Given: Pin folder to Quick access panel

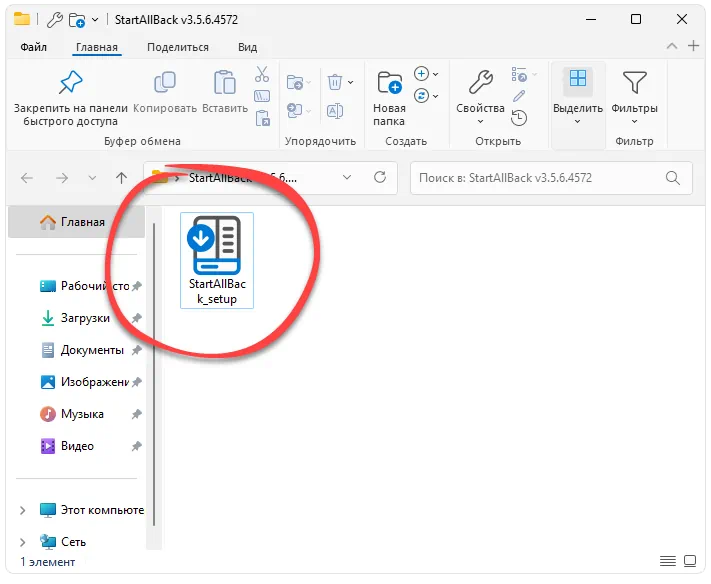Looking at the screenshot, I should [70, 98].
